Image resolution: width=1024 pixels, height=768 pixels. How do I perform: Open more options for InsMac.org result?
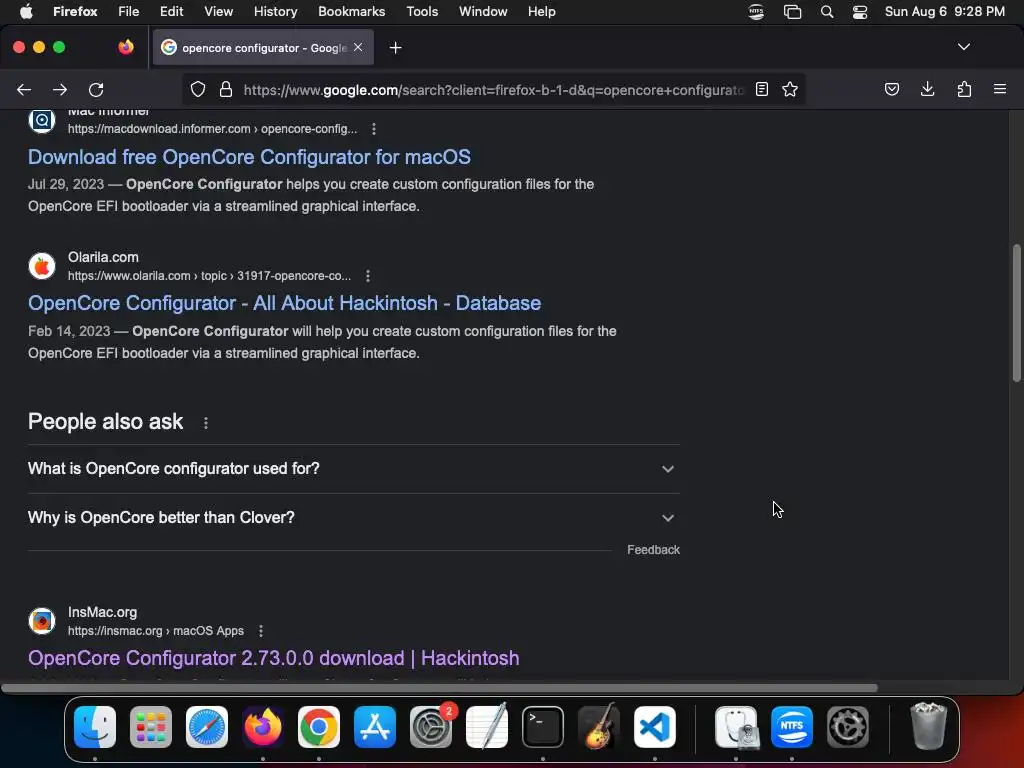click(x=261, y=631)
